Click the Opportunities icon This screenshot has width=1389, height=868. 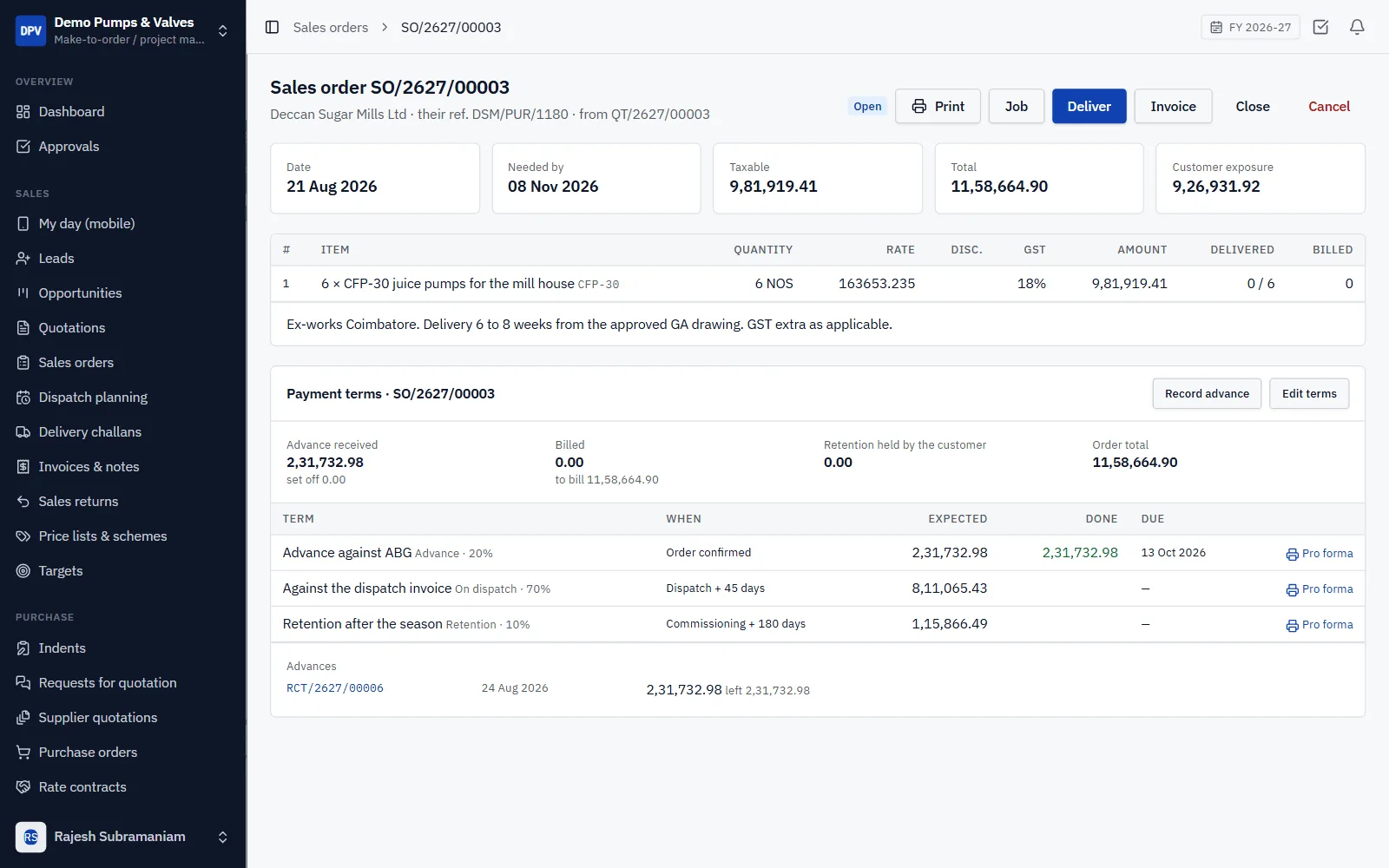click(x=23, y=293)
